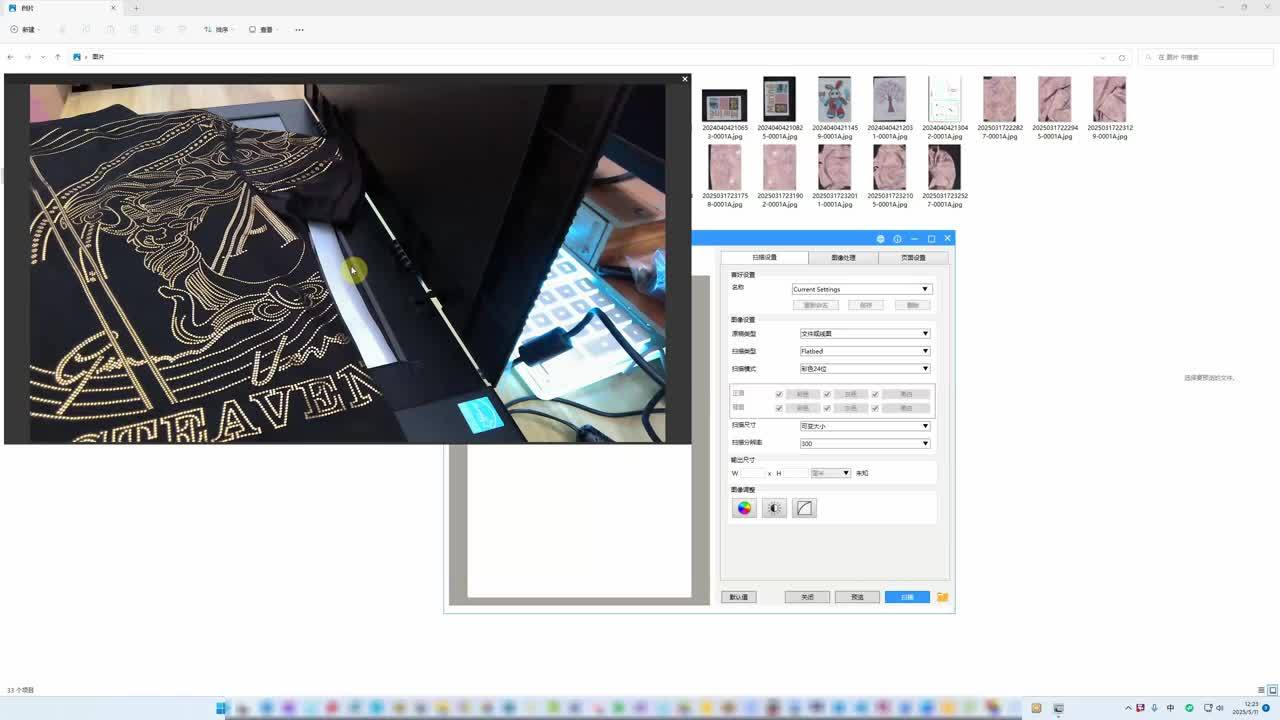Open the color adjustment wheel icon
Viewport: 1280px width, 720px height.
(744, 508)
